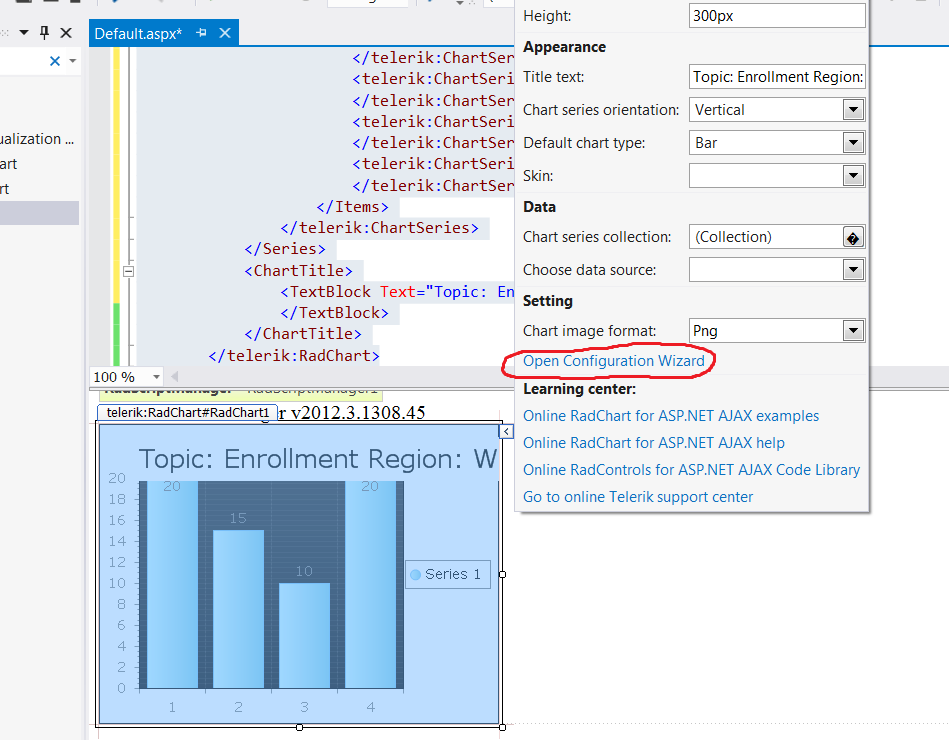Screen dimensions: 949x748
Task: Close smart tag panel via arrow glyph
Action: click(507, 431)
